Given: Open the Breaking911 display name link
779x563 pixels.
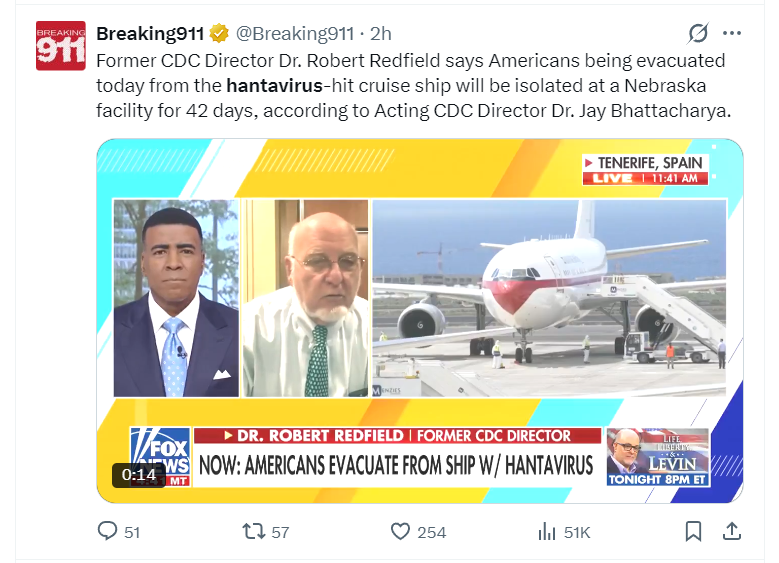Looking at the screenshot, I should 150,34.
